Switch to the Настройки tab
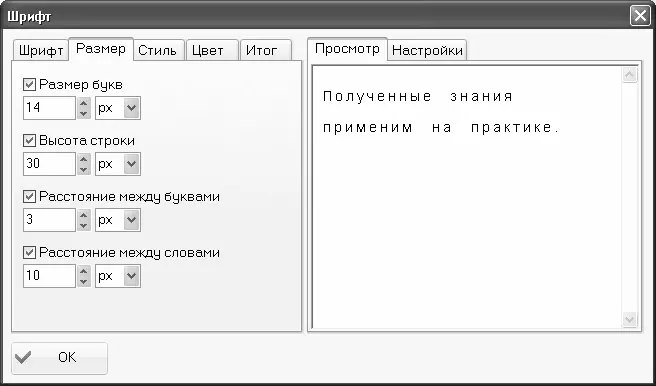Viewport: 656px width, 386px height. click(427, 50)
